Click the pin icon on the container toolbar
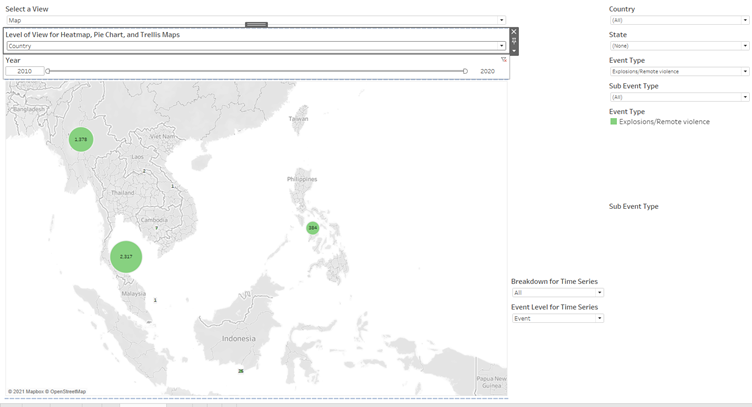Viewport: 752px width, 407px height. click(514, 41)
